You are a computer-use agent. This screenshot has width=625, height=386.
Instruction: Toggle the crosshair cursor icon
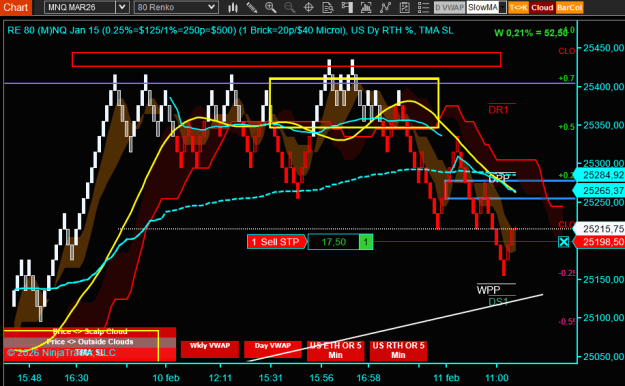click(x=309, y=8)
